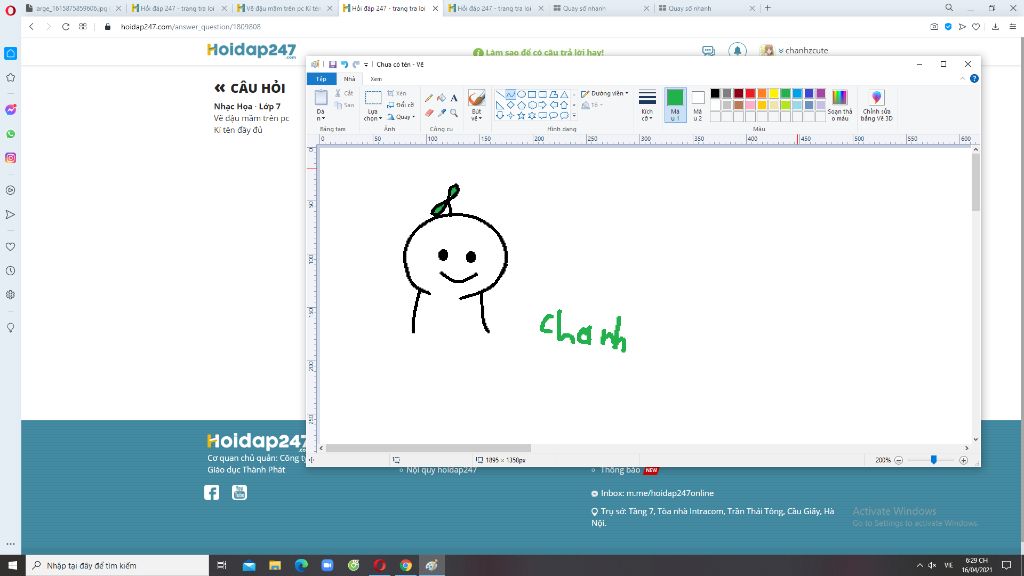This screenshot has width=1024, height=576.
Task: Switch to the Xem (View) ribbon tab
Action: coord(376,79)
